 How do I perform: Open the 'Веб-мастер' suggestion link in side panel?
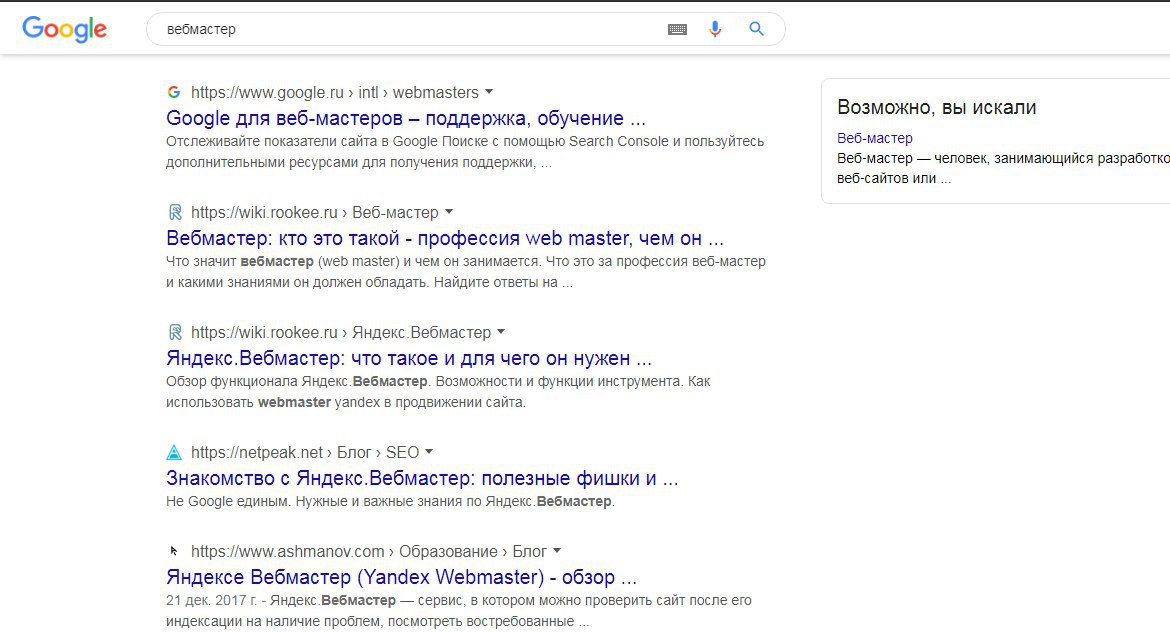[875, 138]
